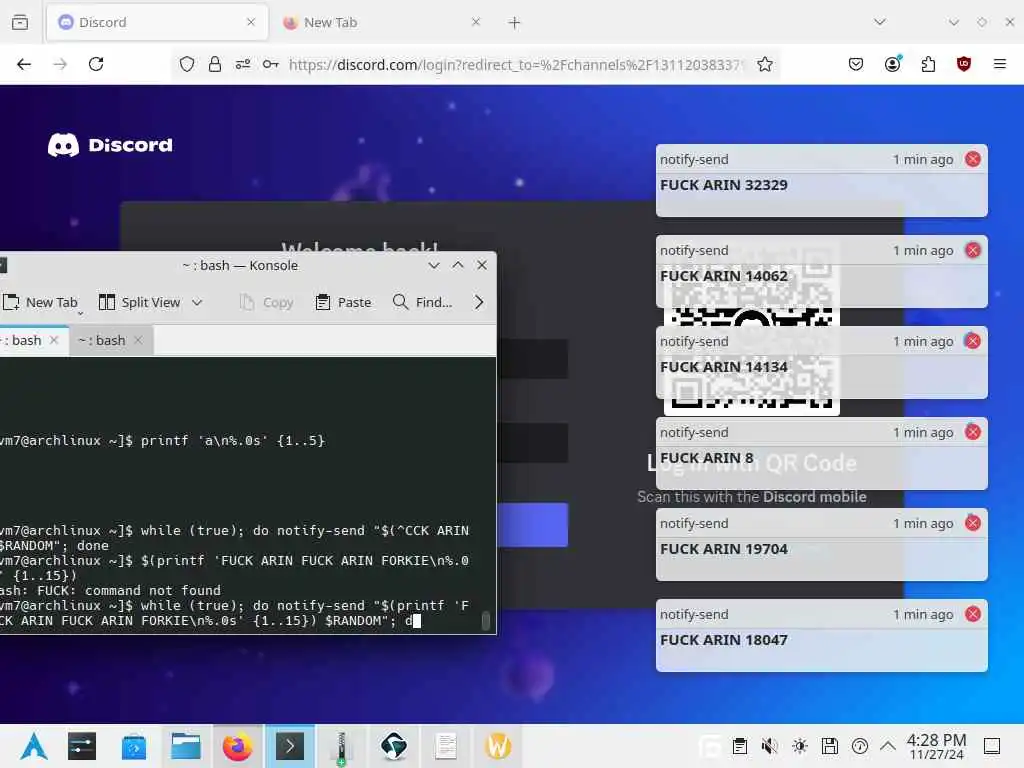1024x768 pixels.
Task: Click the Peek at Desktop button
Action: click(x=992, y=746)
